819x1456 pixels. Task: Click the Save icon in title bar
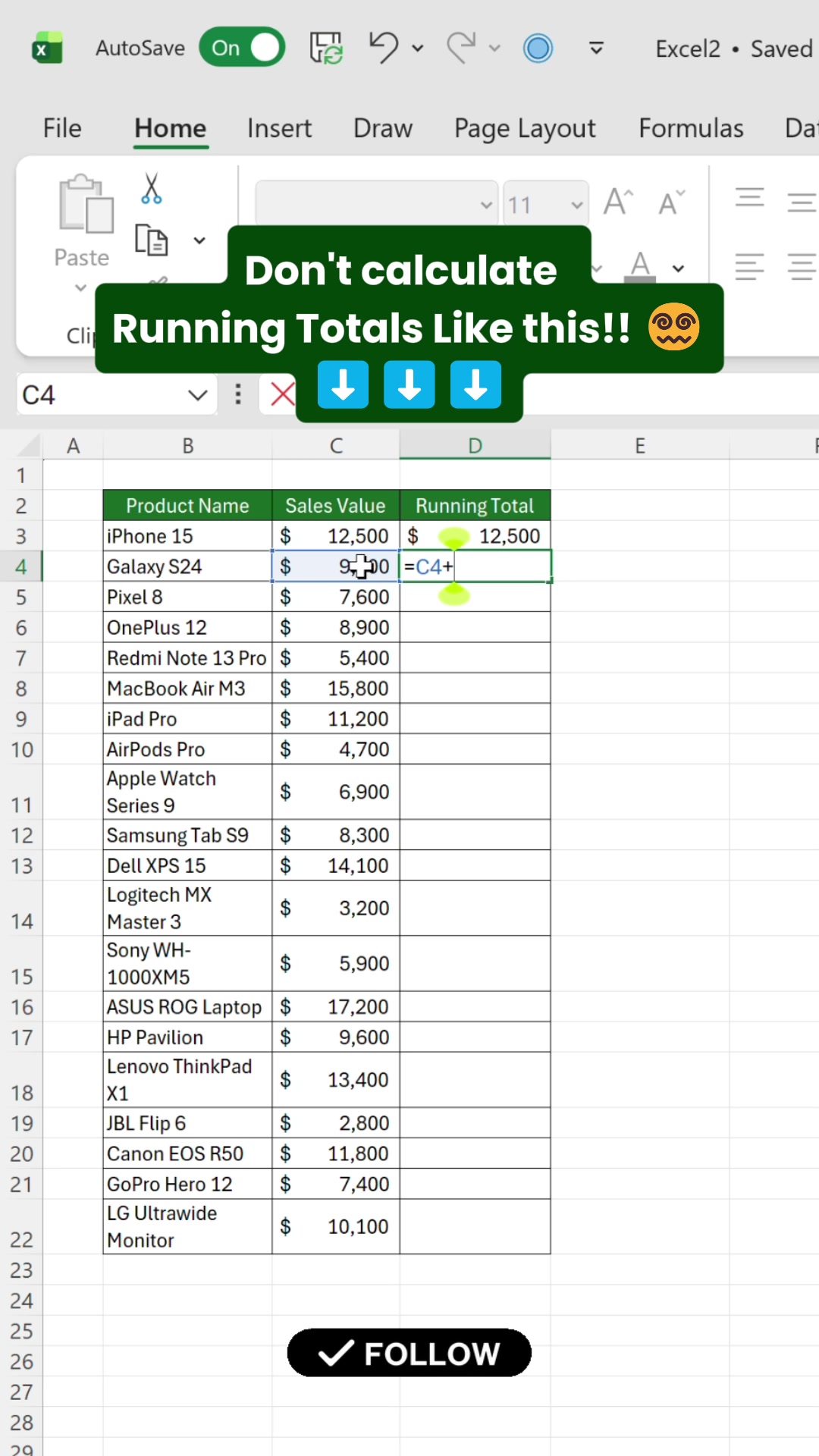[326, 48]
